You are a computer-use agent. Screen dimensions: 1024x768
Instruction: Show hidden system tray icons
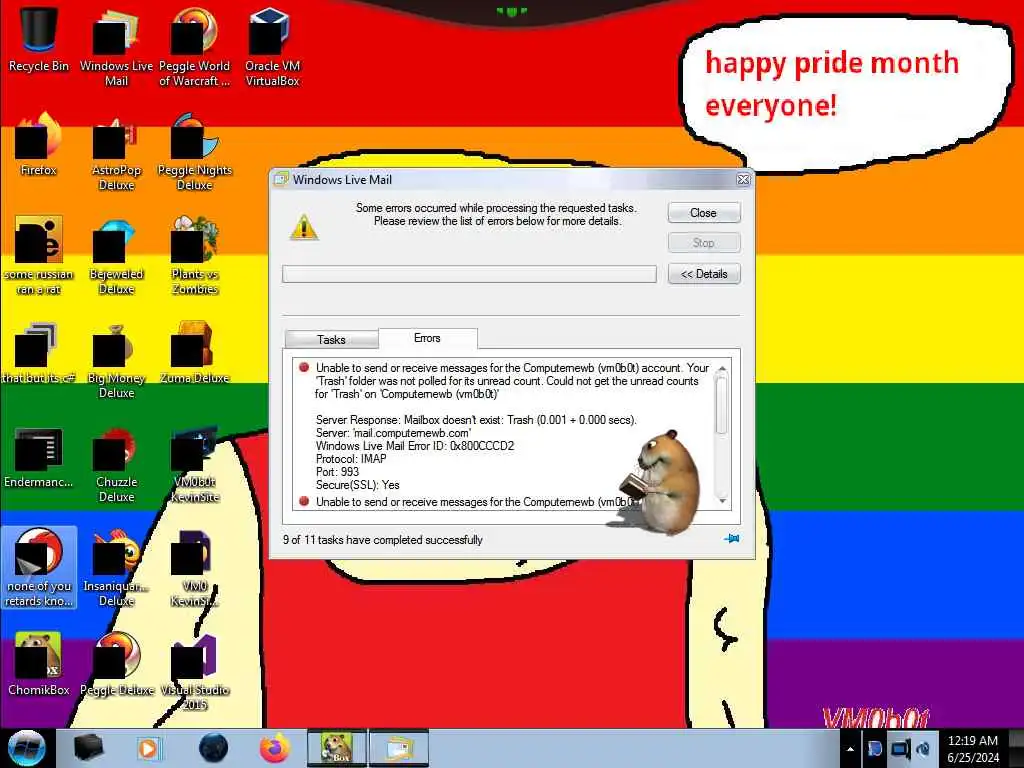coord(850,749)
